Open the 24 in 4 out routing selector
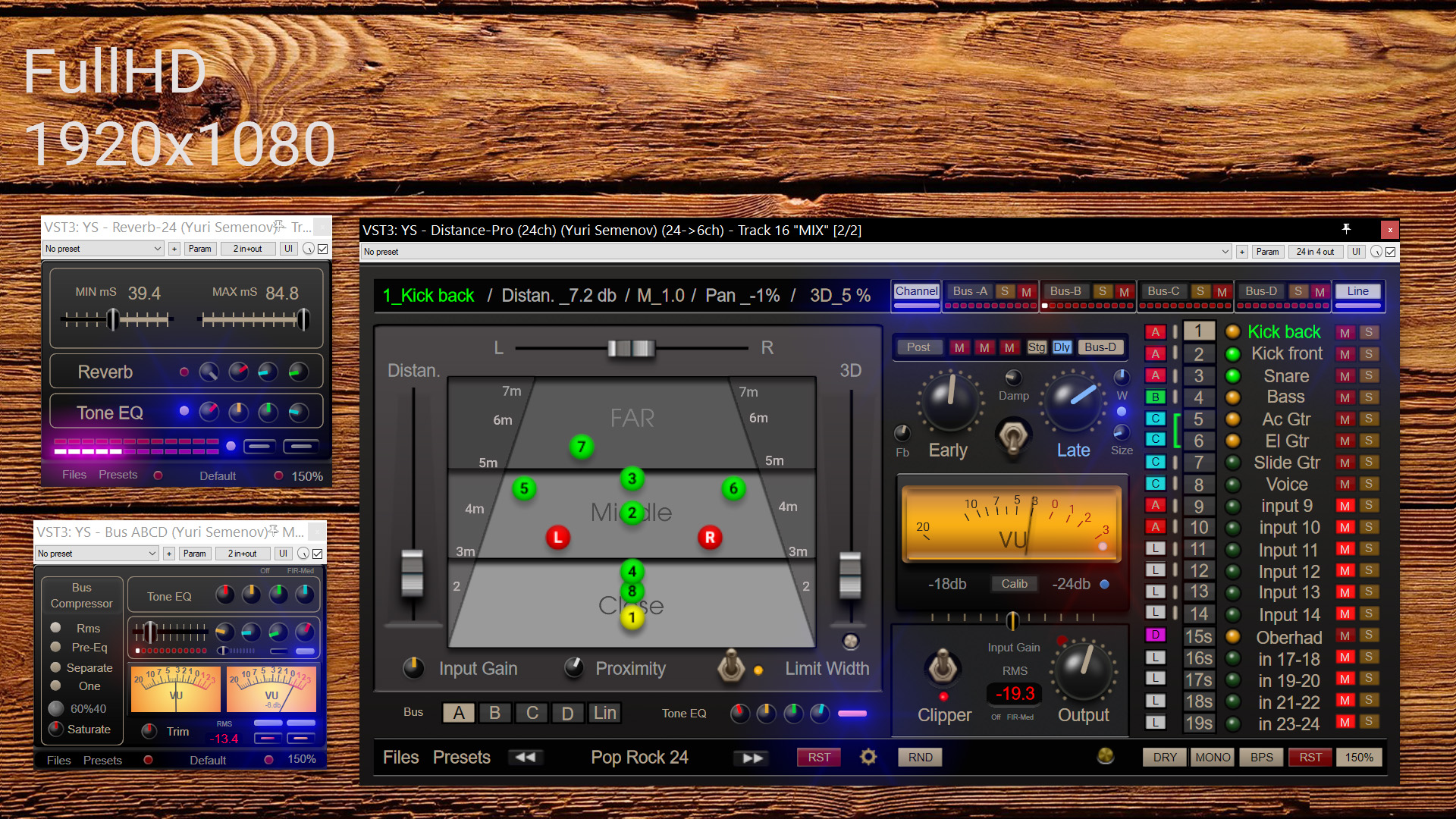1456x819 pixels. [1315, 252]
